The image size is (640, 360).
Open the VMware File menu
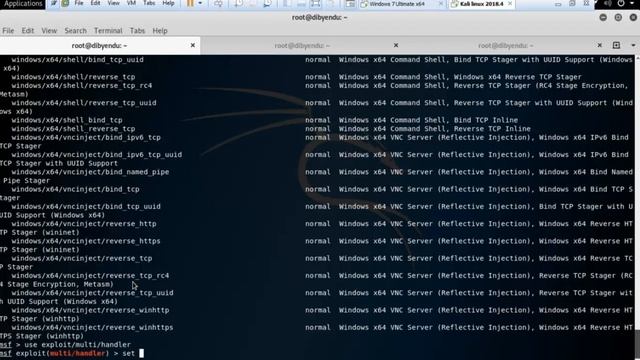79,3
